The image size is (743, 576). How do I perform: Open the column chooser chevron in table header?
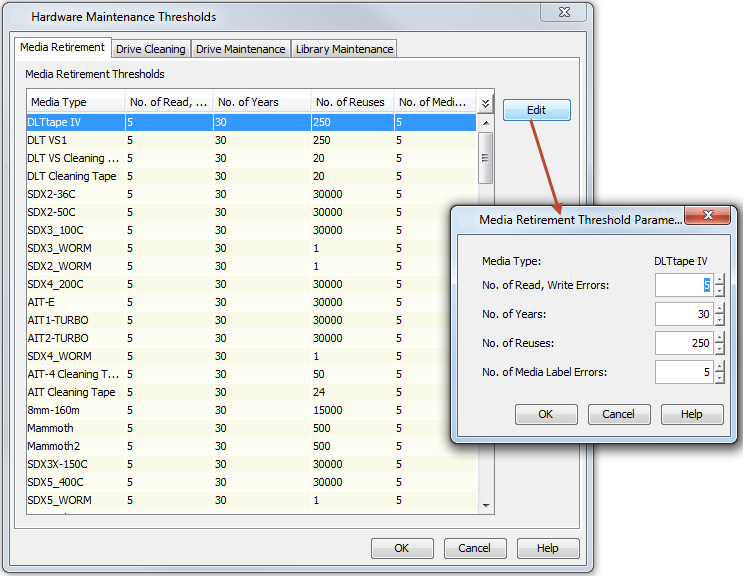tap(486, 102)
